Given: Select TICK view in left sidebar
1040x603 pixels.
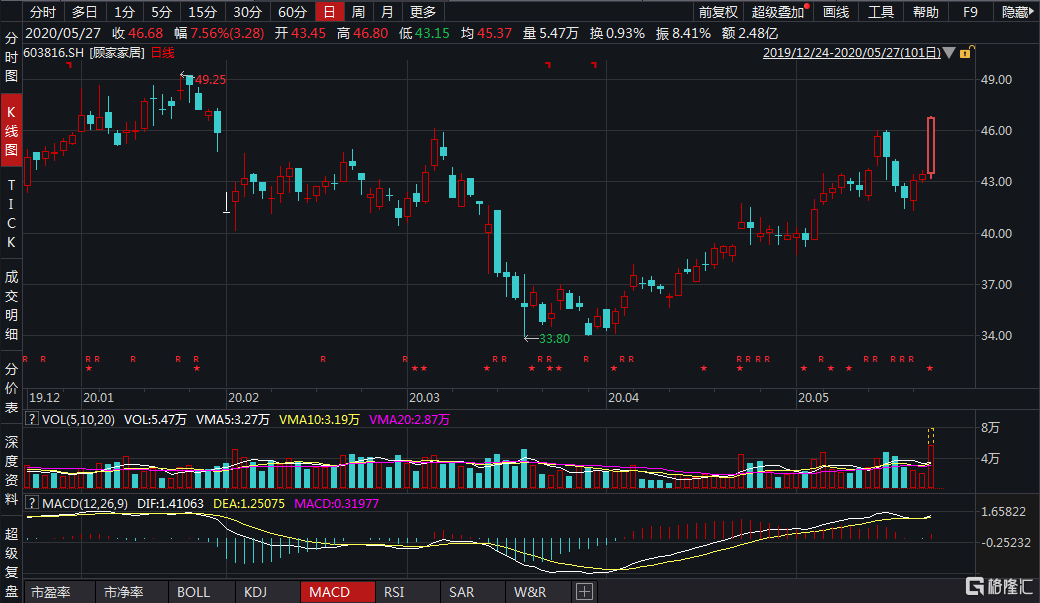Looking at the screenshot, I should point(12,214).
